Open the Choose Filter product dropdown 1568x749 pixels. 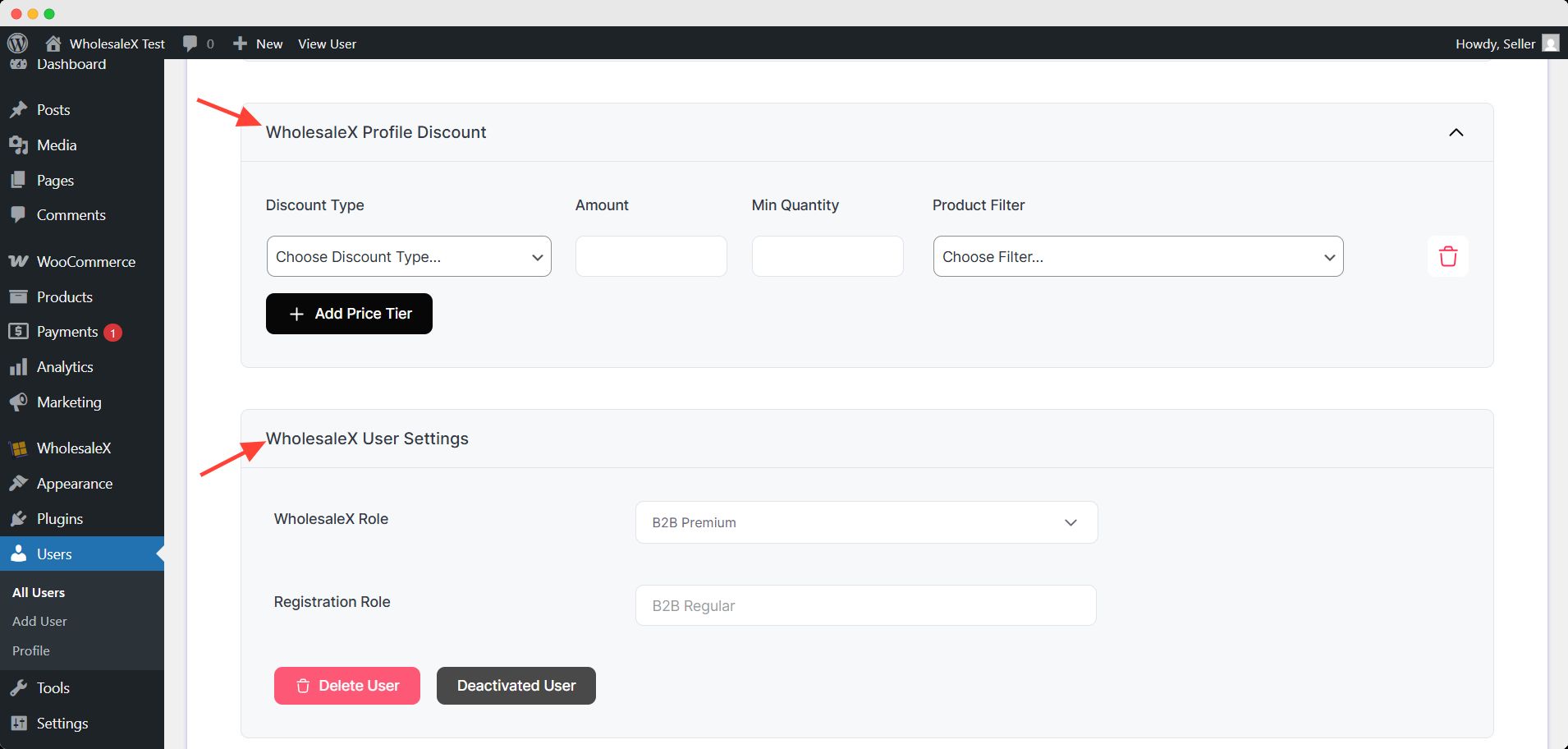pos(1138,256)
